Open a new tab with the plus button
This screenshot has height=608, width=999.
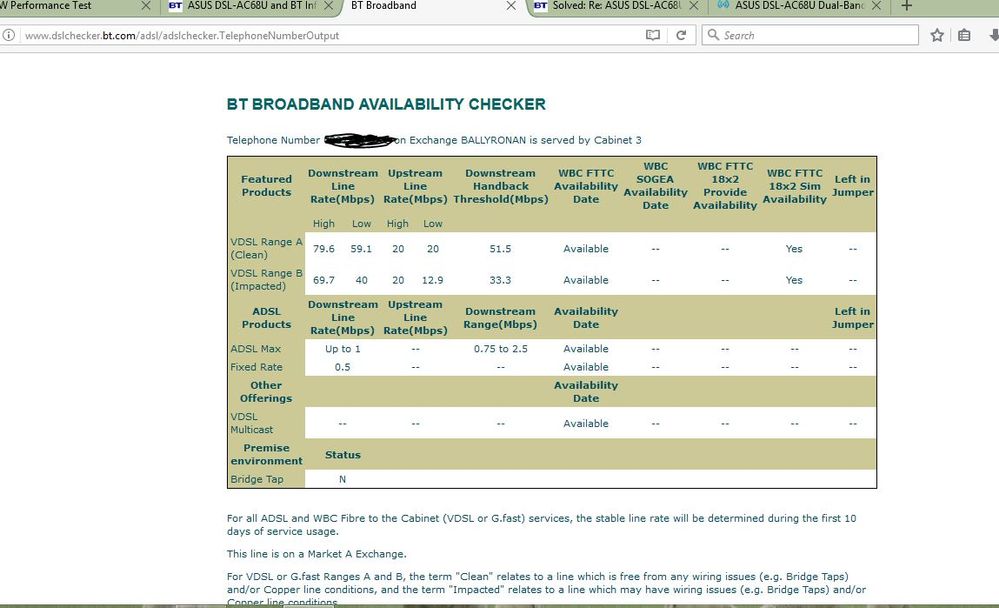[x=907, y=6]
